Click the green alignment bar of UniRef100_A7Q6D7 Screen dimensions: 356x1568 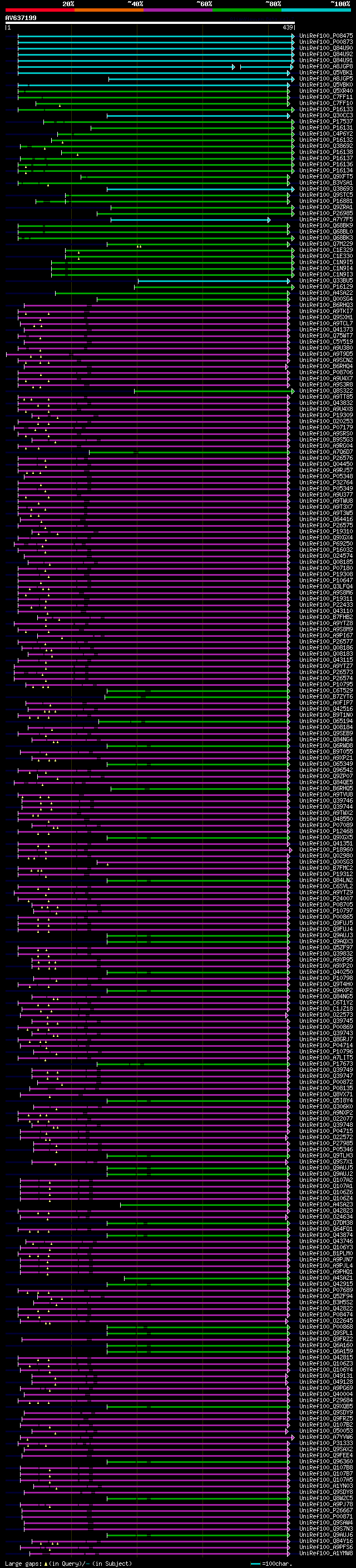tap(189, 452)
